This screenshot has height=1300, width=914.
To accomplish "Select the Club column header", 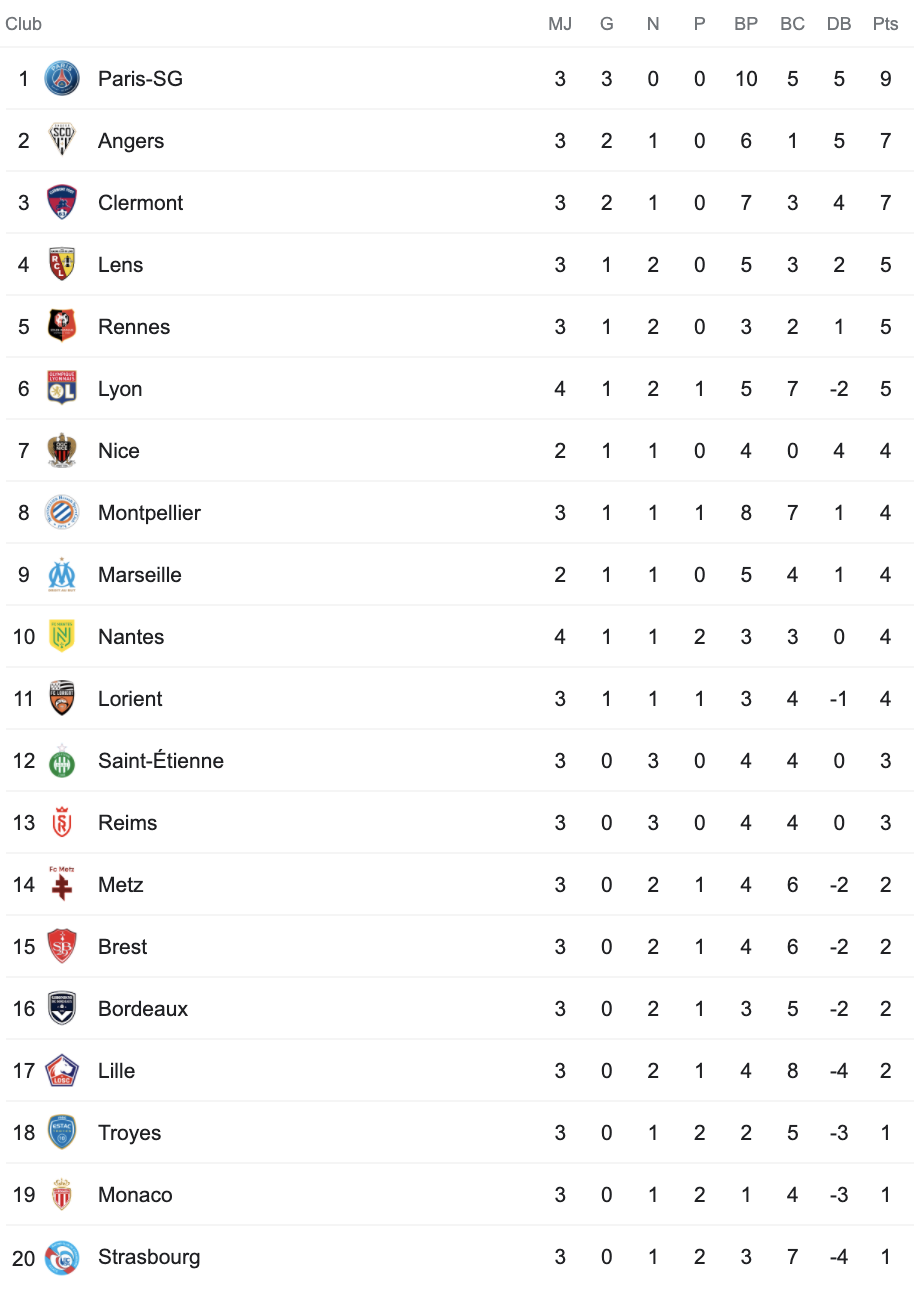I will point(24,24).
